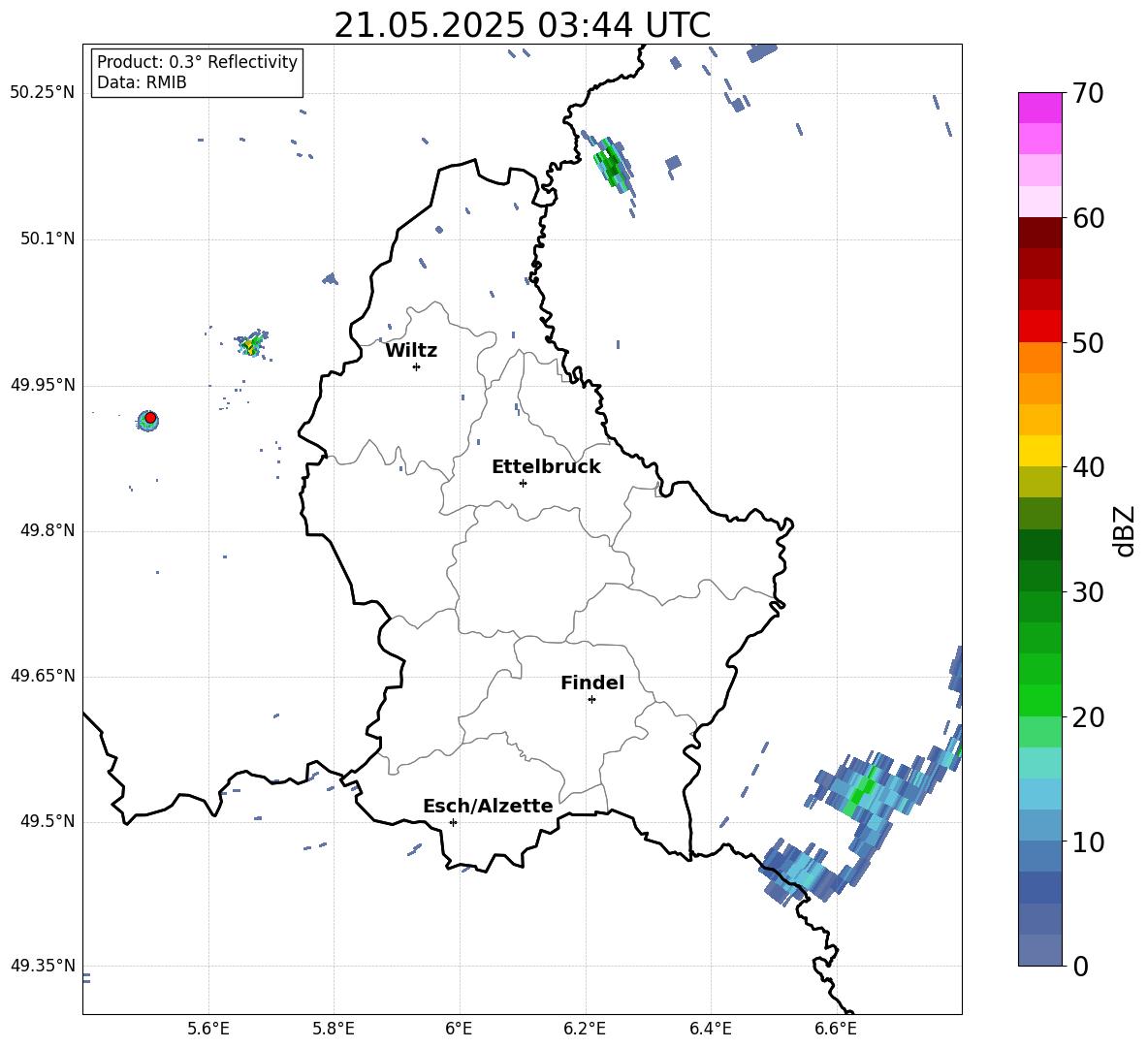Click the Wiltz city label
This screenshot has height=1048, width=1148.
pyautogui.click(x=411, y=351)
